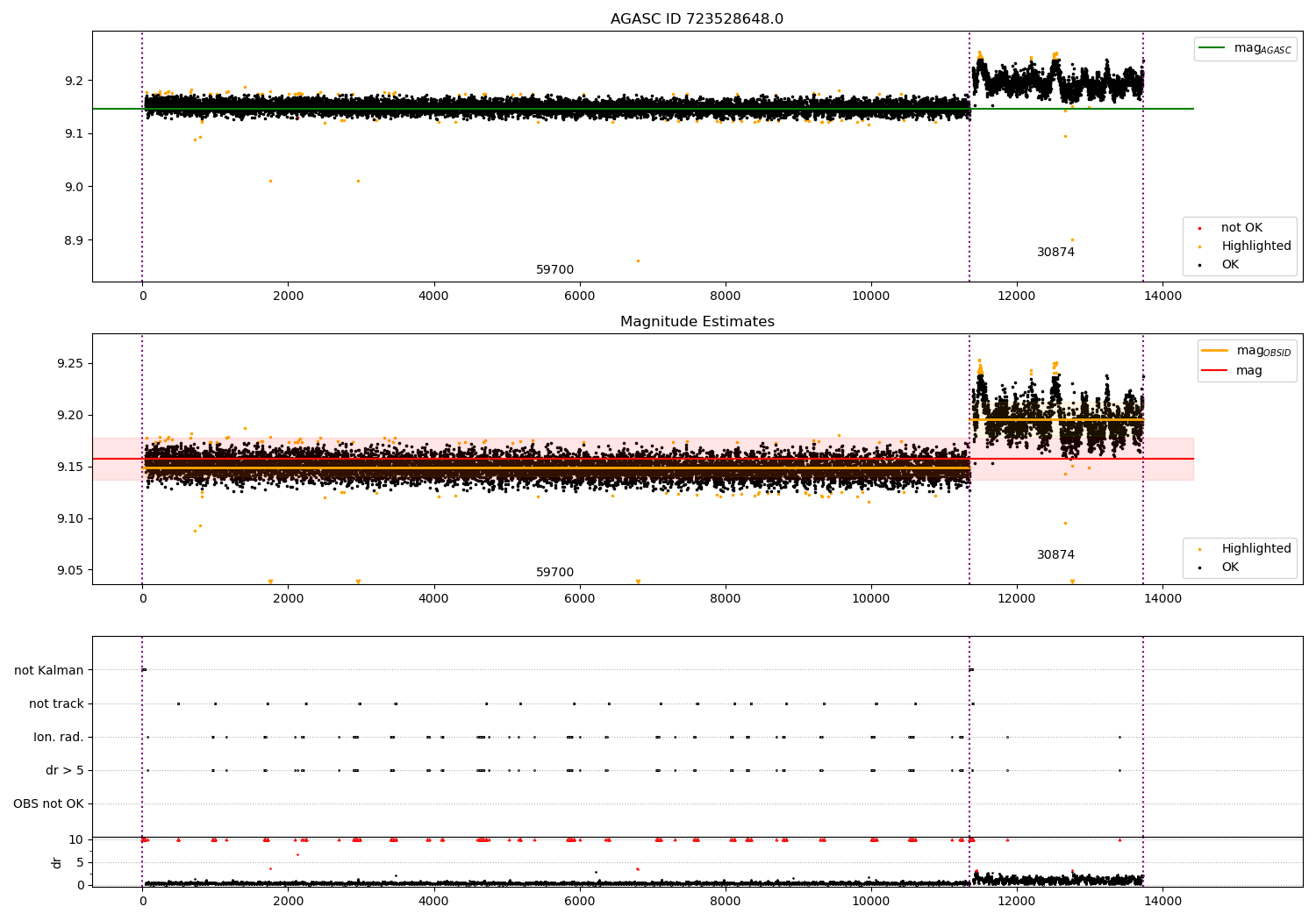The width and height of the screenshot is (1316, 921).
Task: Select 'OK' in Magnitude Estimates legend
Action: (x=1230, y=568)
